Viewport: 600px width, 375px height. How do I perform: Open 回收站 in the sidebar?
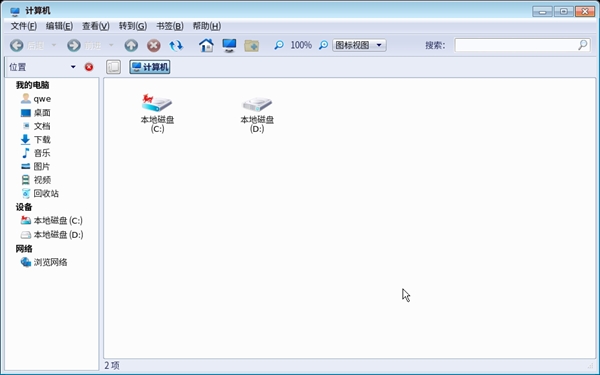coord(40,193)
